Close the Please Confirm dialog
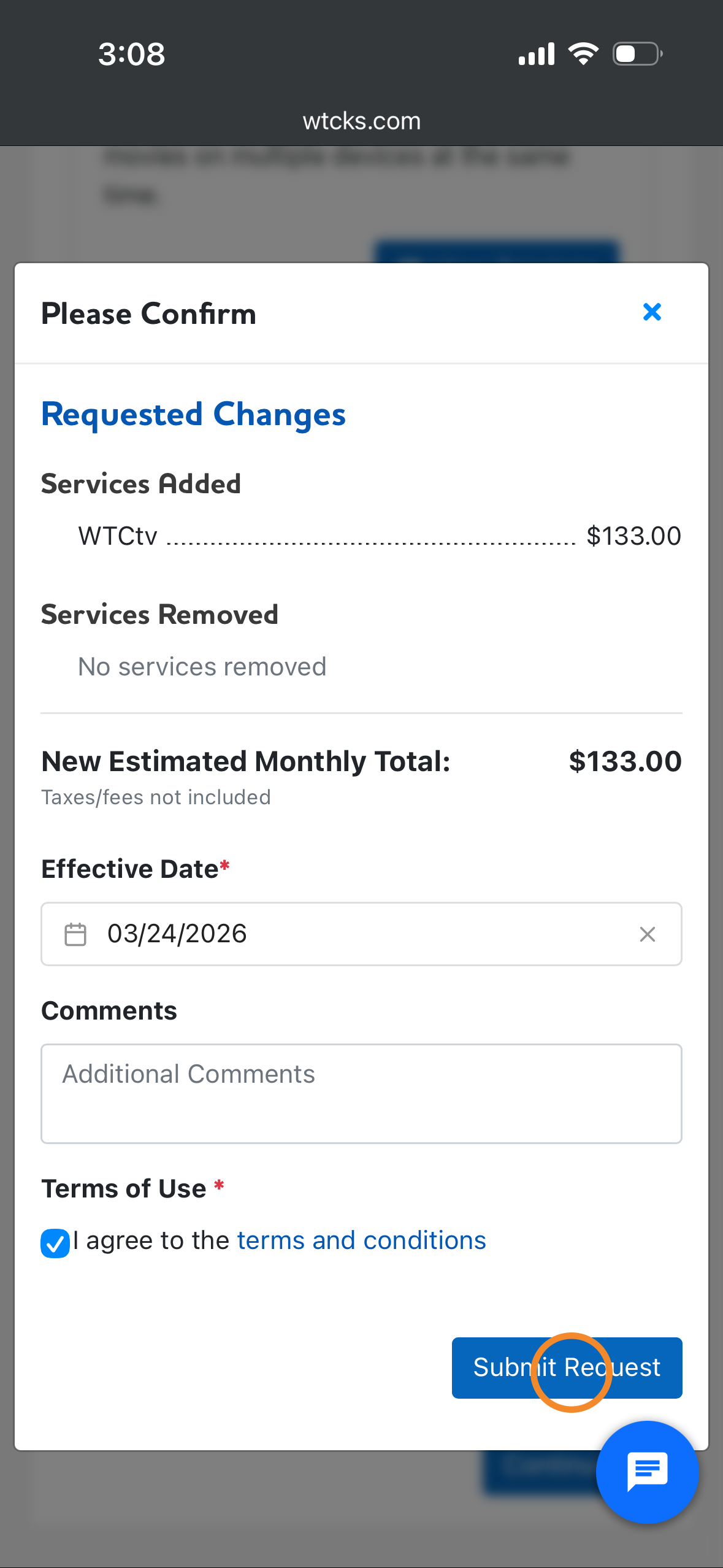 point(652,312)
